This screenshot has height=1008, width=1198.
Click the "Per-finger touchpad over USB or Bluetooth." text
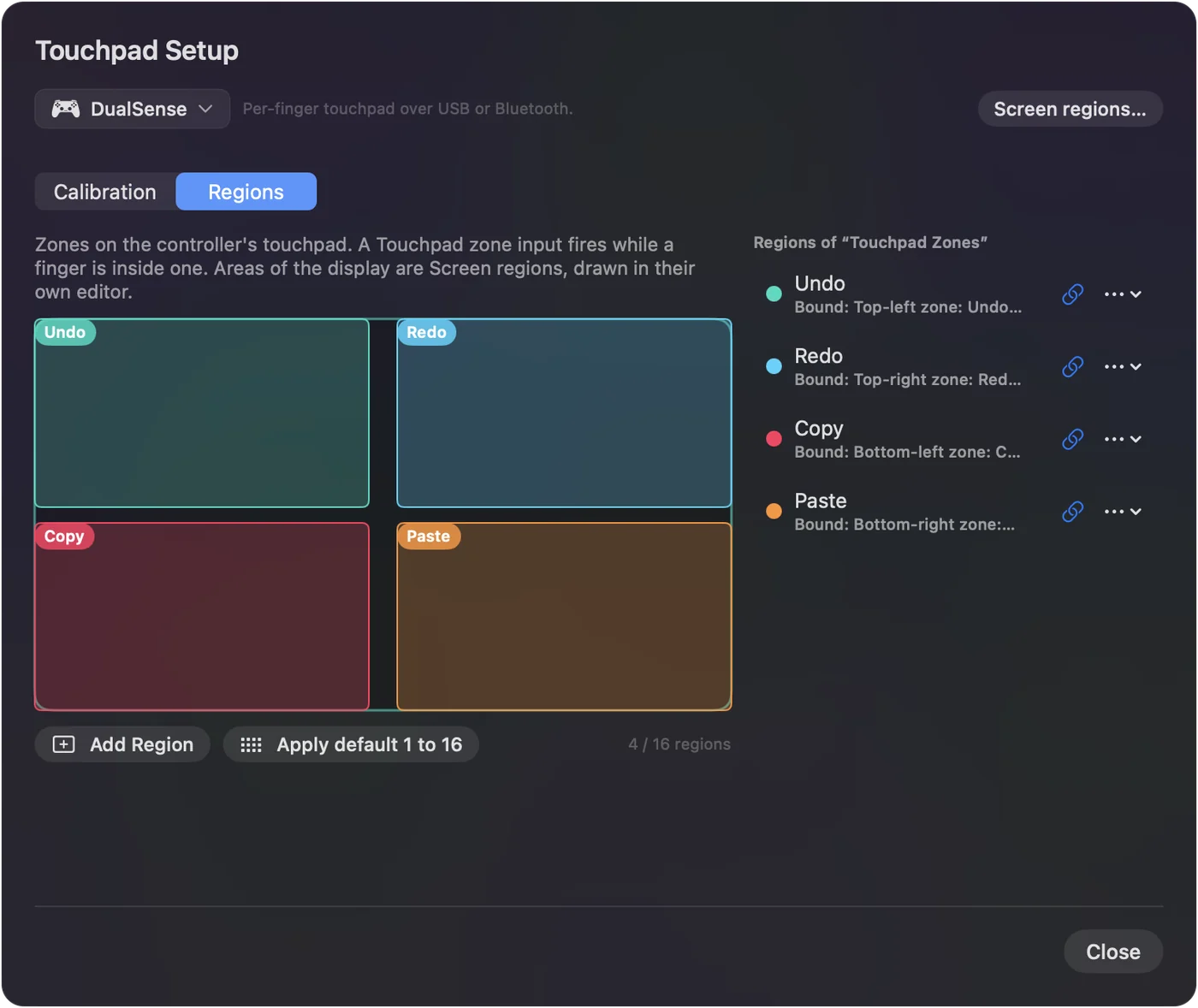[407, 109]
